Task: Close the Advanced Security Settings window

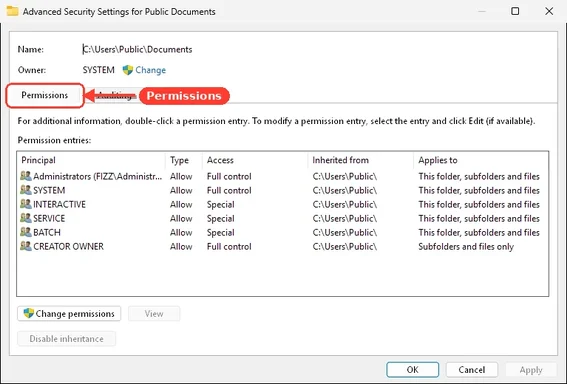Action: click(549, 11)
